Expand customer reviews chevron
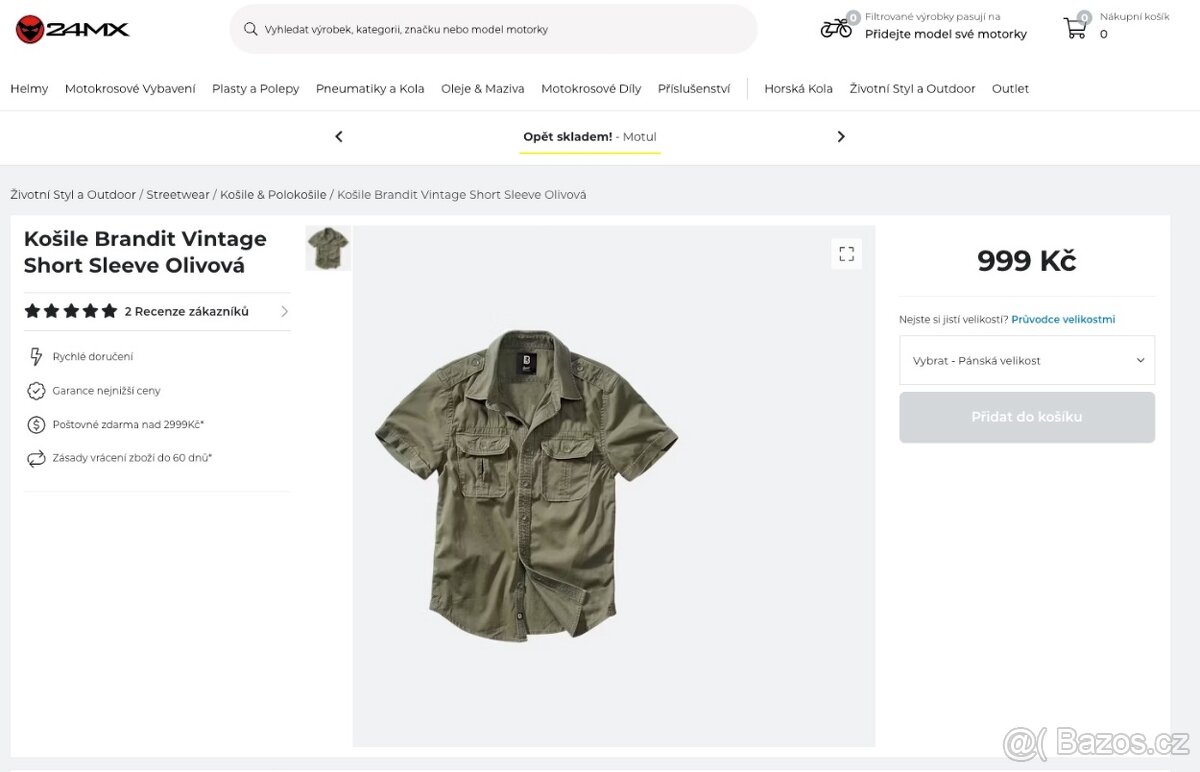 (284, 311)
